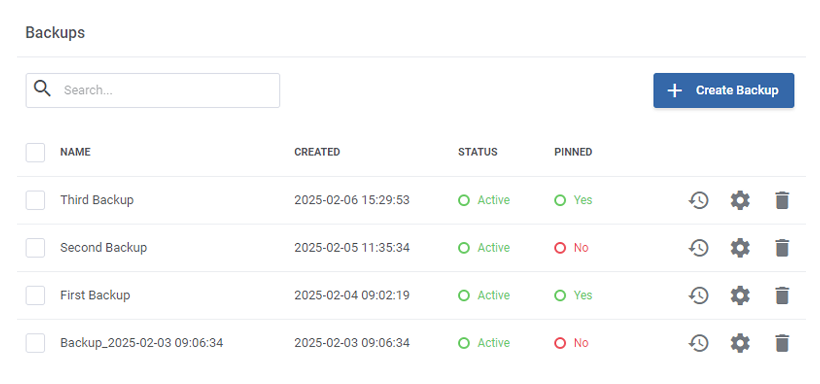Check the First Backup row checkbox
Image resolution: width=820 pixels, height=384 pixels.
click(x=35, y=295)
